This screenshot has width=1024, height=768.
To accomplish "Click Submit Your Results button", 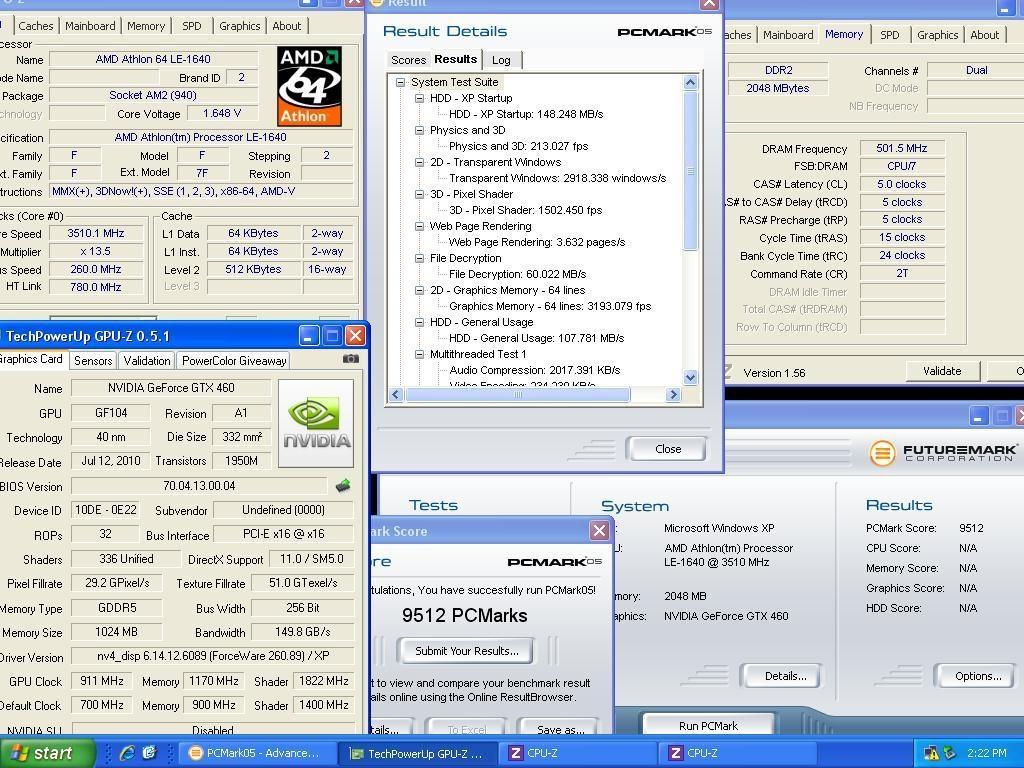I will pyautogui.click(x=466, y=650).
